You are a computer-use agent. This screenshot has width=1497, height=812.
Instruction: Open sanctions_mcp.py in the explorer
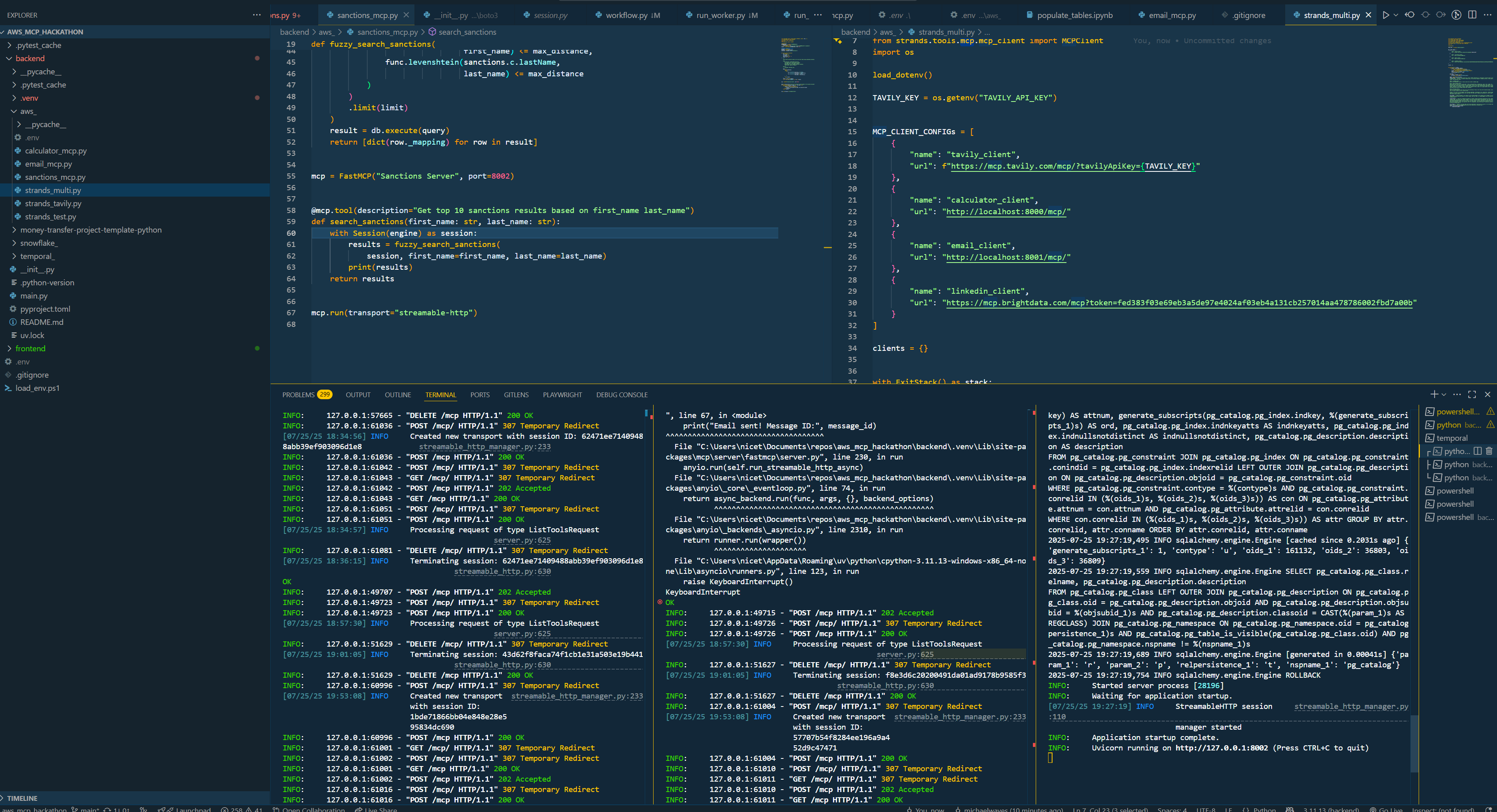(x=55, y=177)
